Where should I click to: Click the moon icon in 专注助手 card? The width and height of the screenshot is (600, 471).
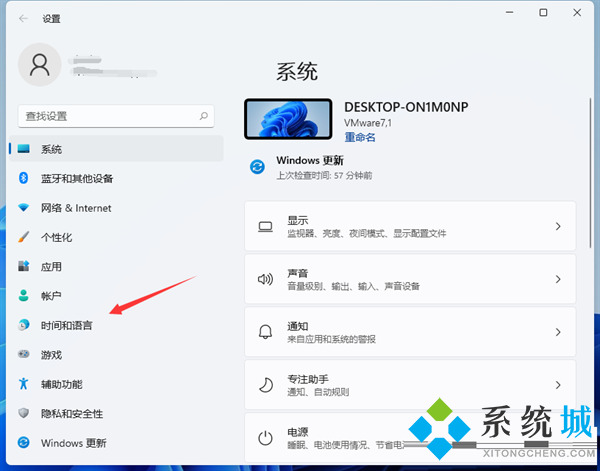[265, 385]
